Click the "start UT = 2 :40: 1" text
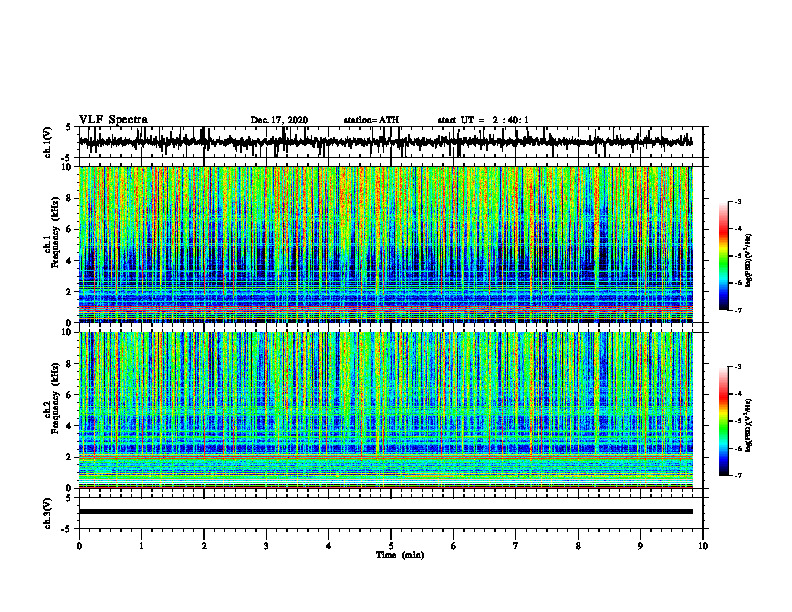The image size is (792, 612). click(483, 120)
